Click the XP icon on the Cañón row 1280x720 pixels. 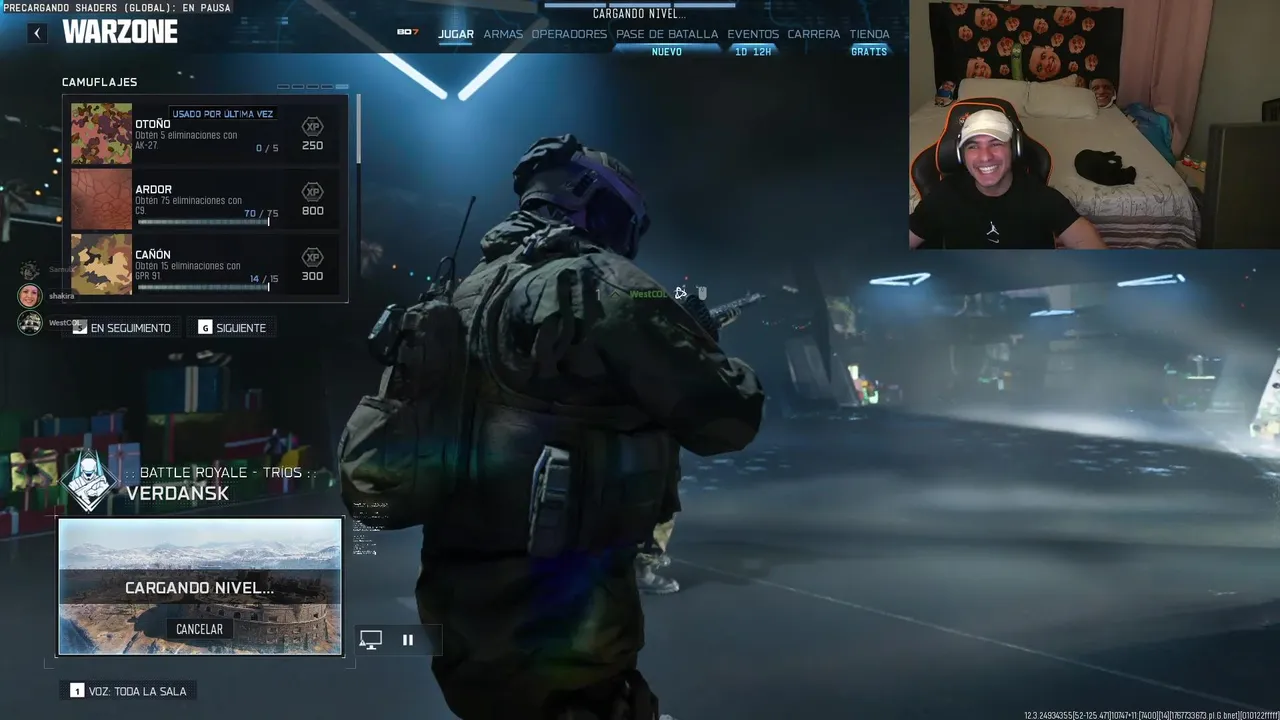[x=312, y=257]
